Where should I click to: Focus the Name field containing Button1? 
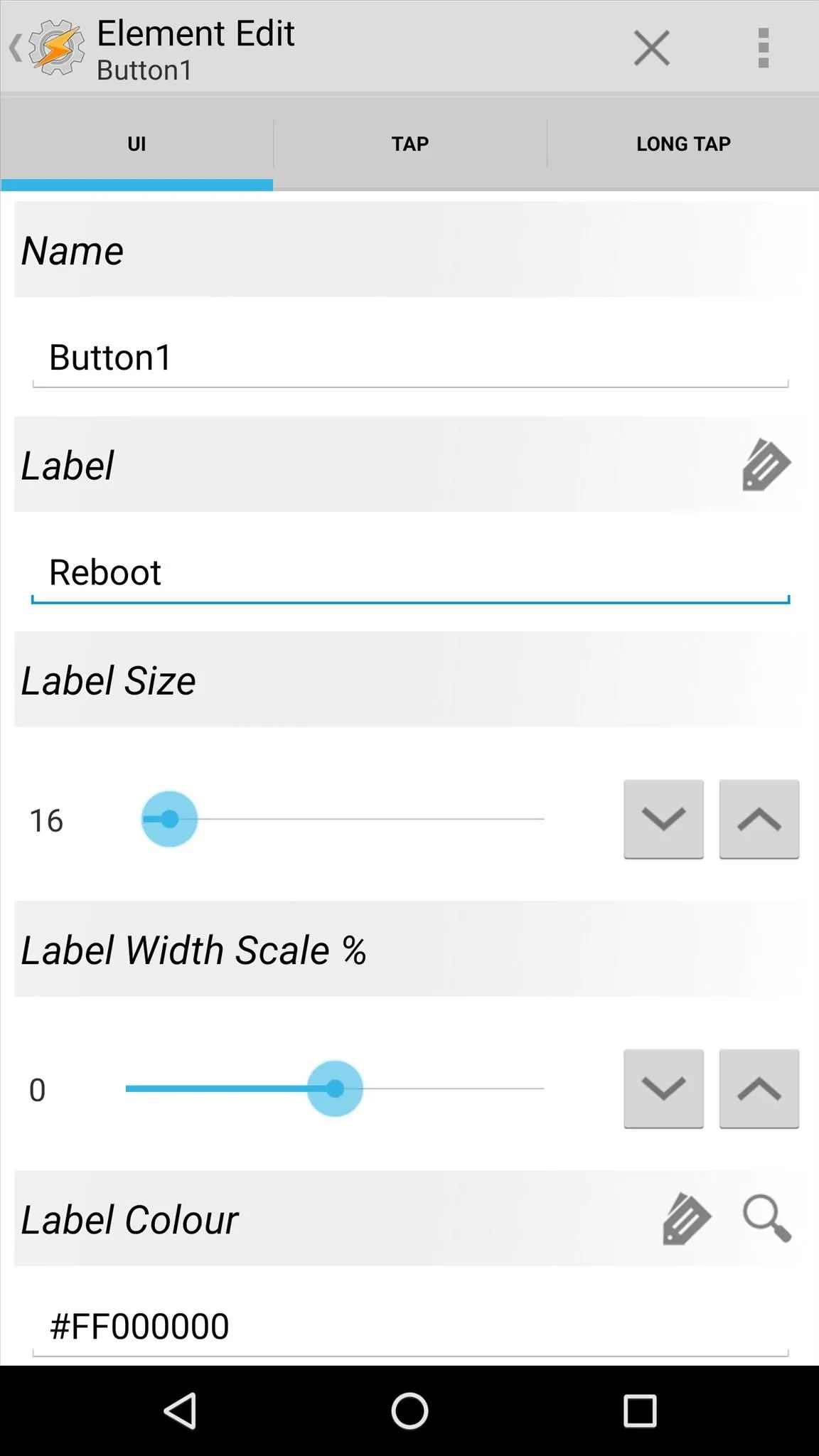(x=410, y=358)
